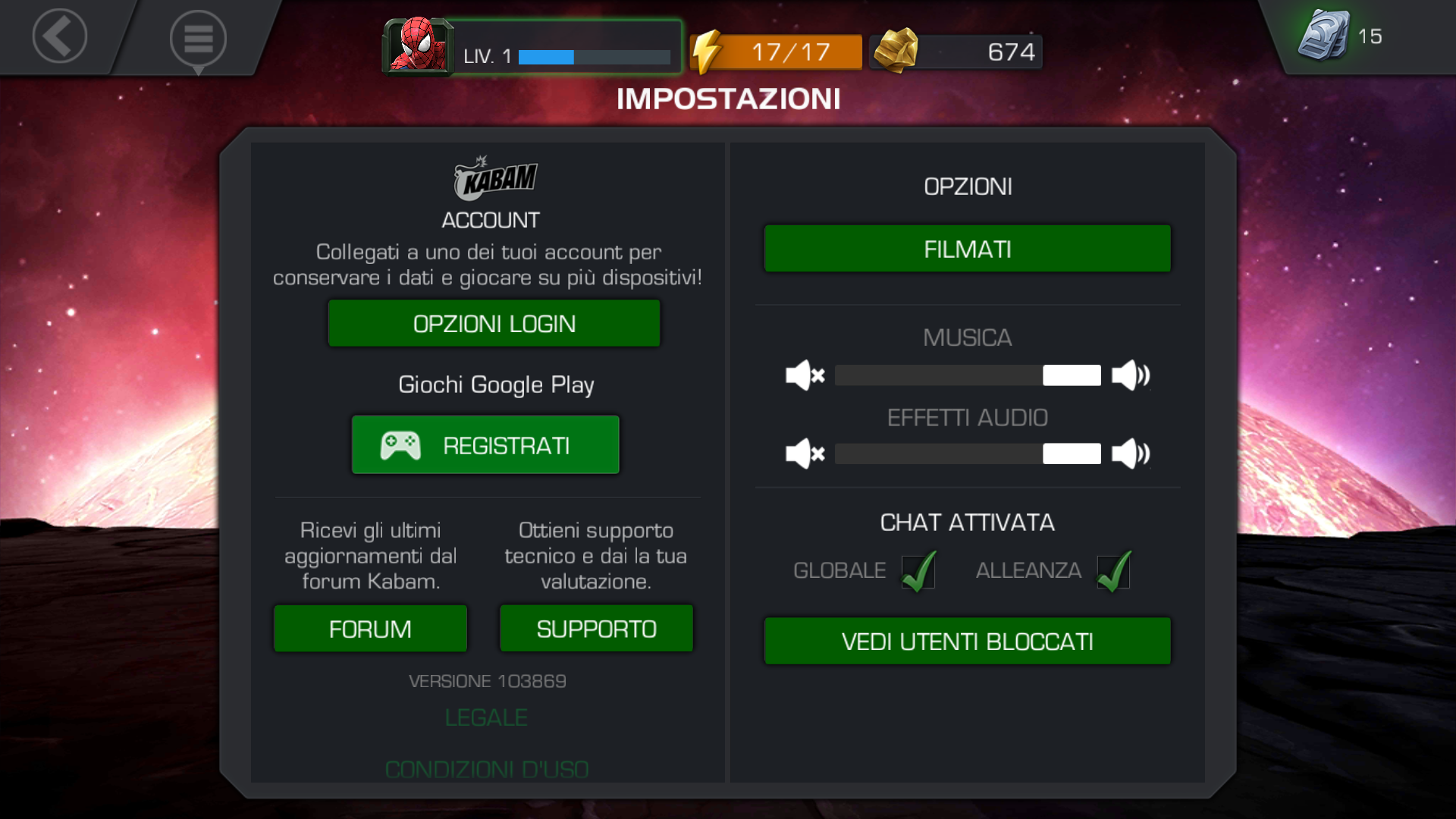Open Opzioni Login
The width and height of the screenshot is (1456, 819).
(x=494, y=324)
